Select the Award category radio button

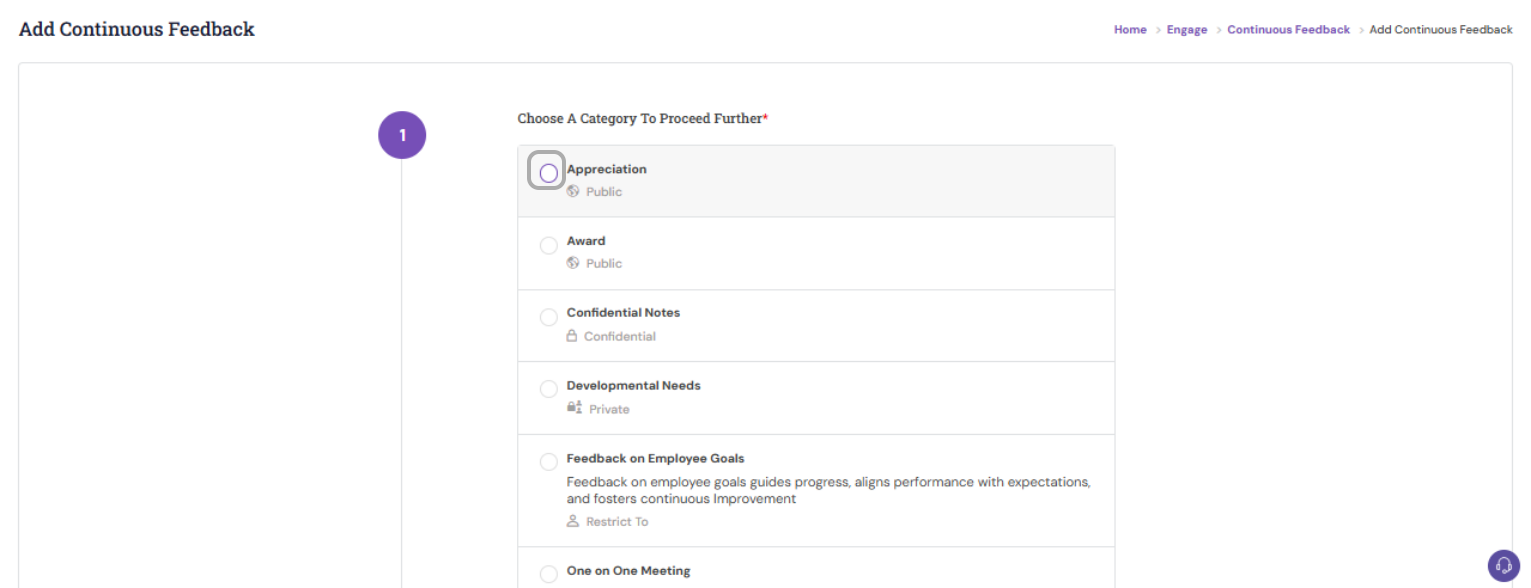tap(548, 245)
